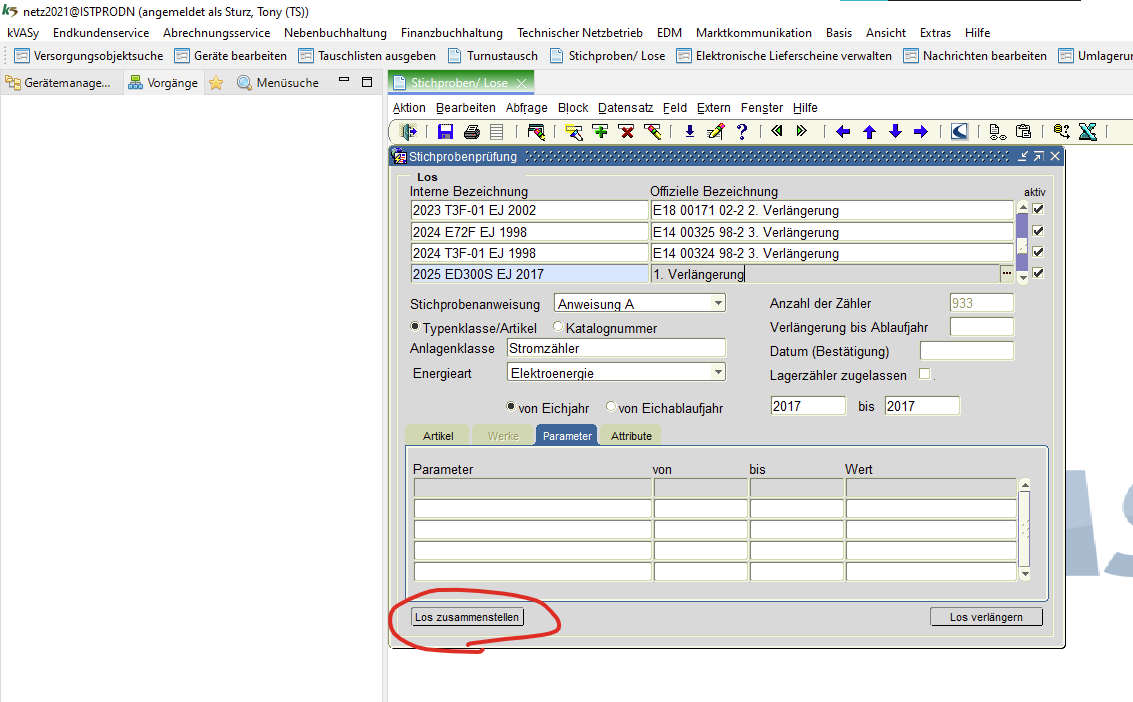The image size is (1133, 702).
Task: Open the Marktkommunikation menu
Action: pos(753,33)
